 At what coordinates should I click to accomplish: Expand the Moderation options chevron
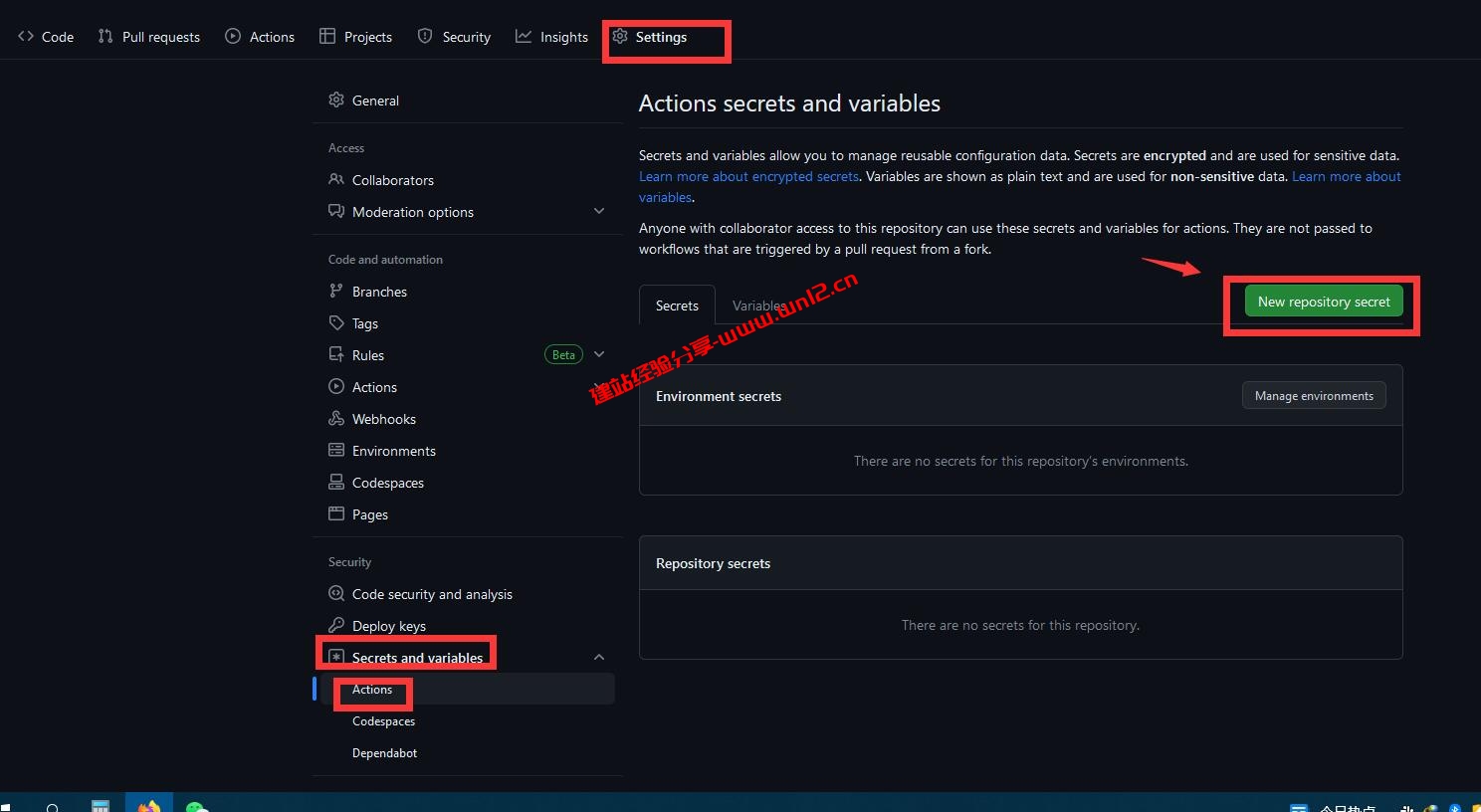pyautogui.click(x=599, y=212)
